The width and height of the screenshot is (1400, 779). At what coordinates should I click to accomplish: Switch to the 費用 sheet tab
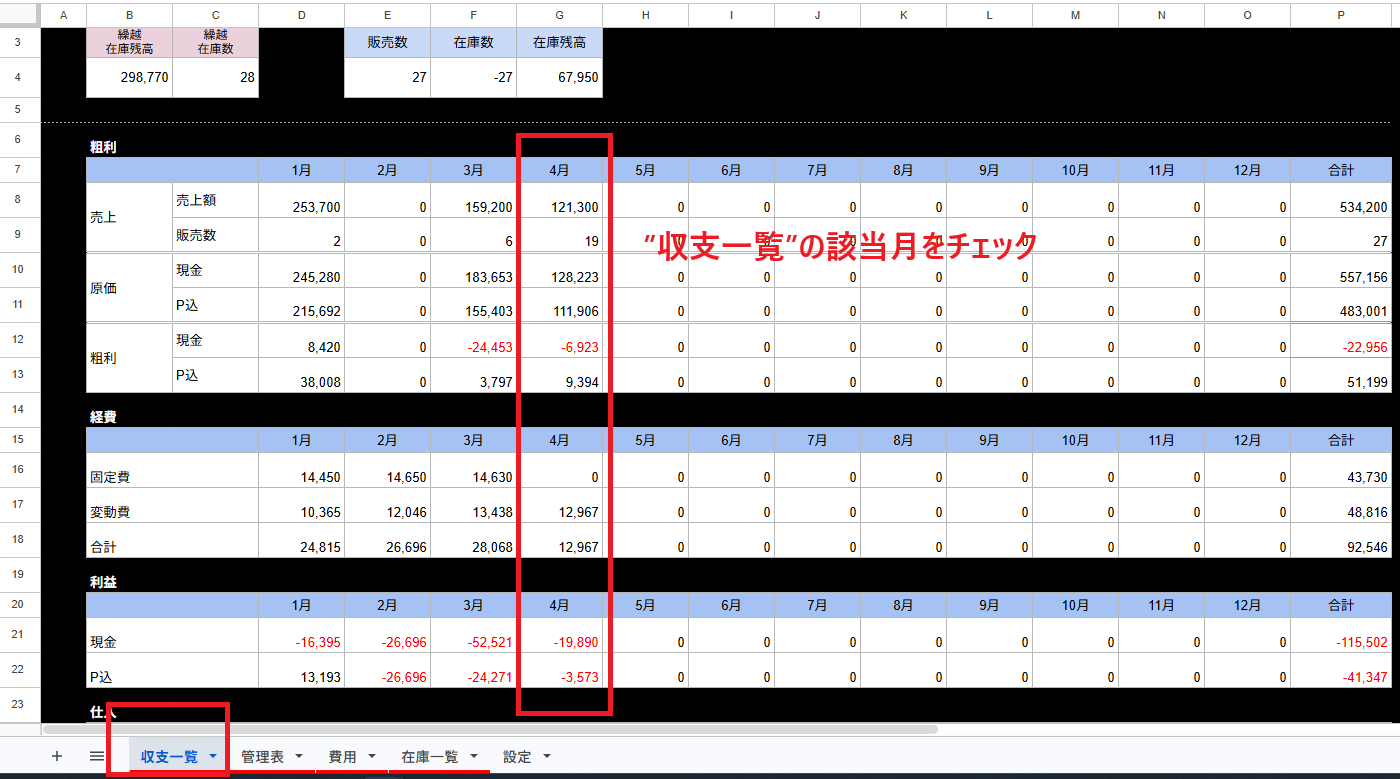(343, 757)
